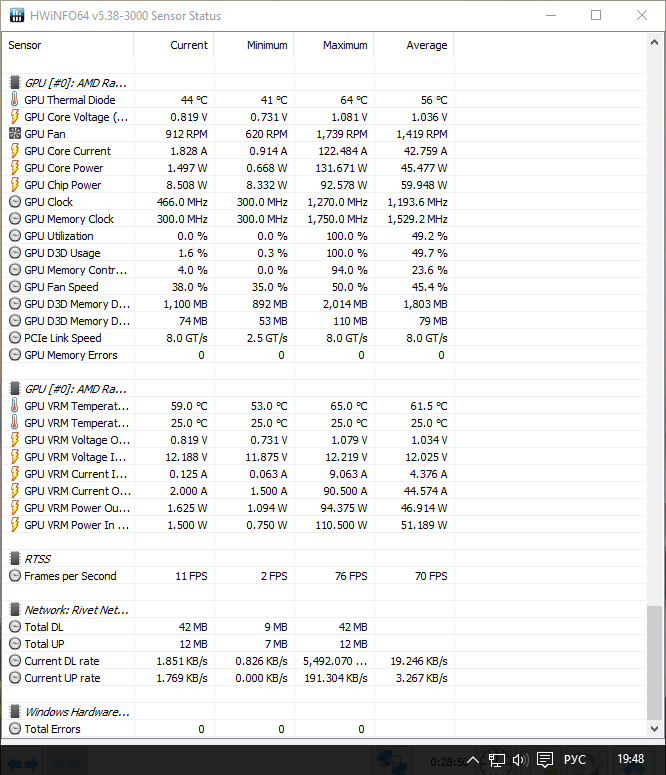Click the 44 °C current thermal diode value
This screenshot has width=666, height=775.
tap(194, 100)
